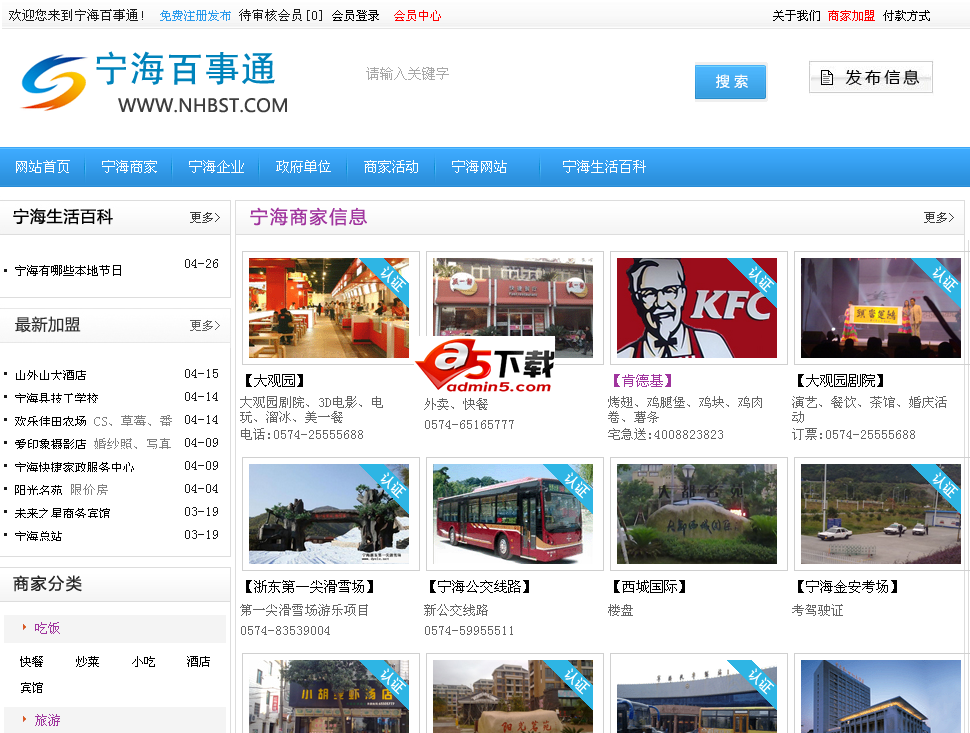Expand 更多 in 最新加盟 panel
970x733 pixels.
tap(204, 325)
